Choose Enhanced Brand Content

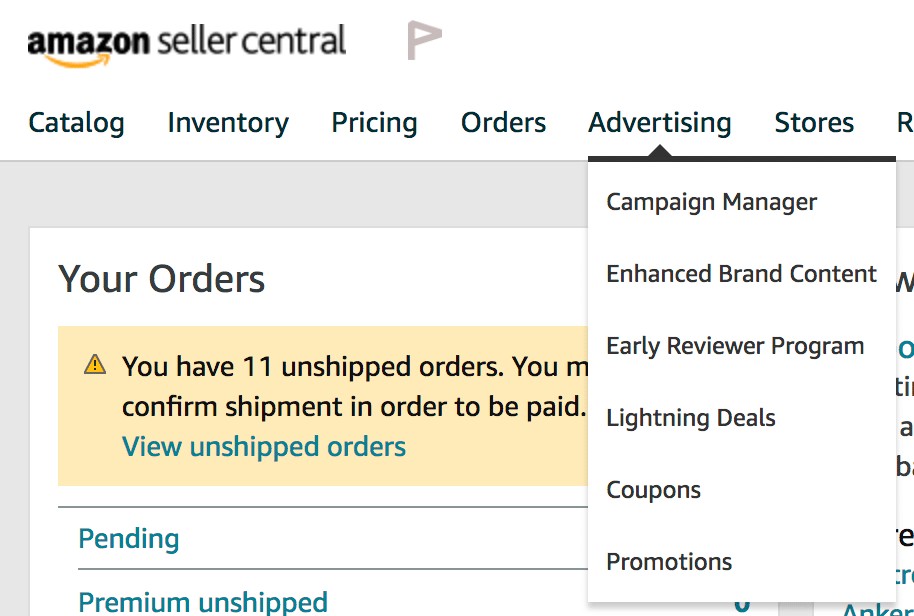click(x=741, y=274)
